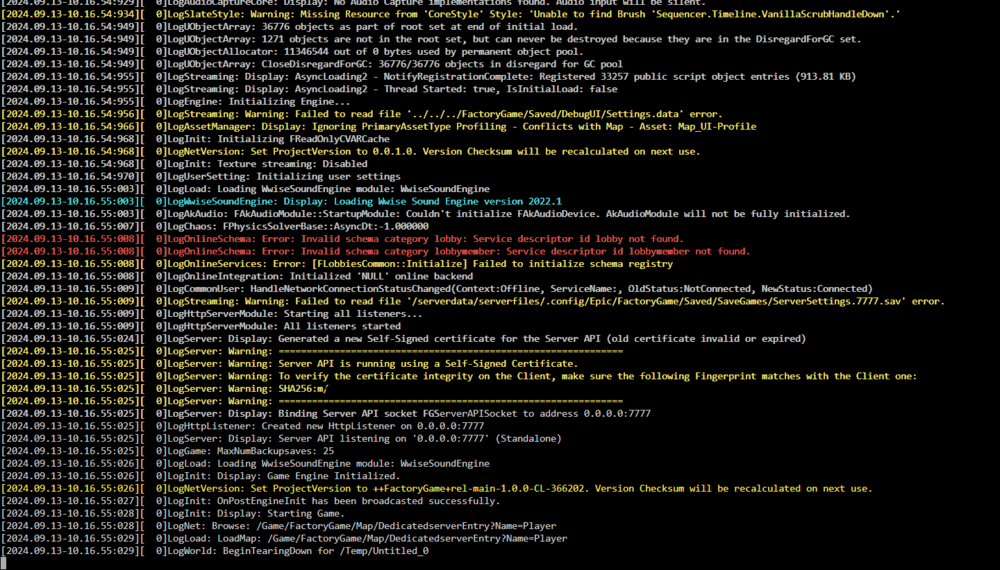
Task: Click the 'Initializing FReadOnlyCVARCache' line
Action: click(x=196, y=138)
